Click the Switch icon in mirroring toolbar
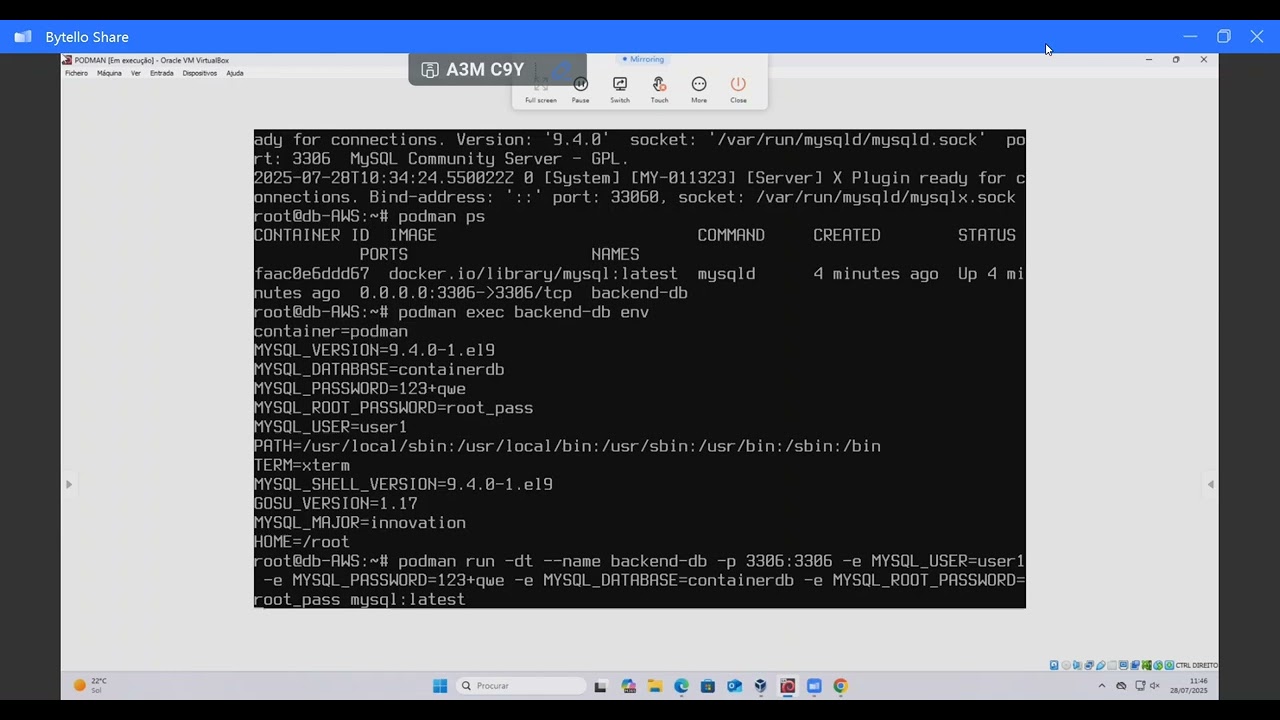Viewport: 1280px width, 720px height. point(620,84)
